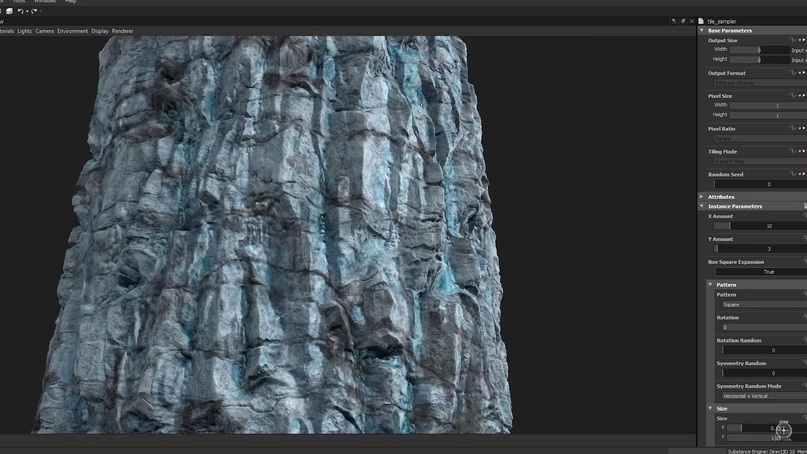This screenshot has height=454, width=807.
Task: Adjust the Random Seed slider
Action: (x=760, y=184)
